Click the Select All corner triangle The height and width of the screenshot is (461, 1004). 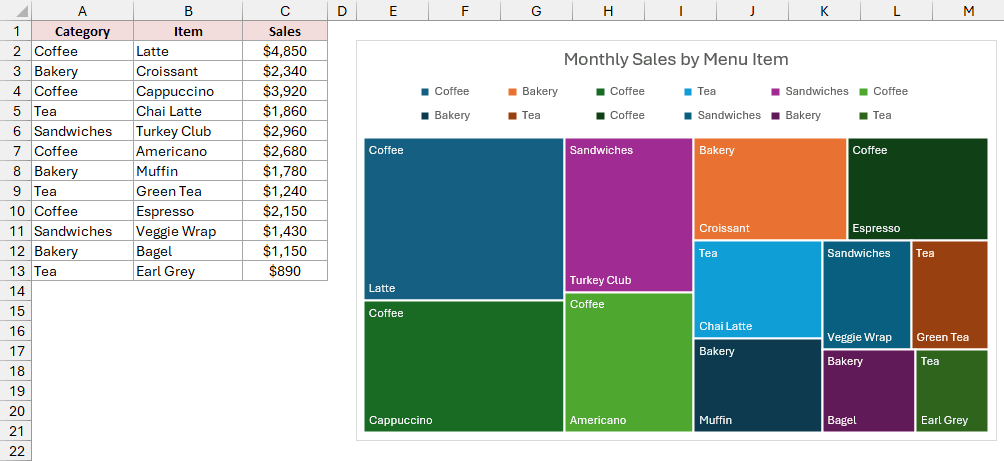(x=15, y=10)
